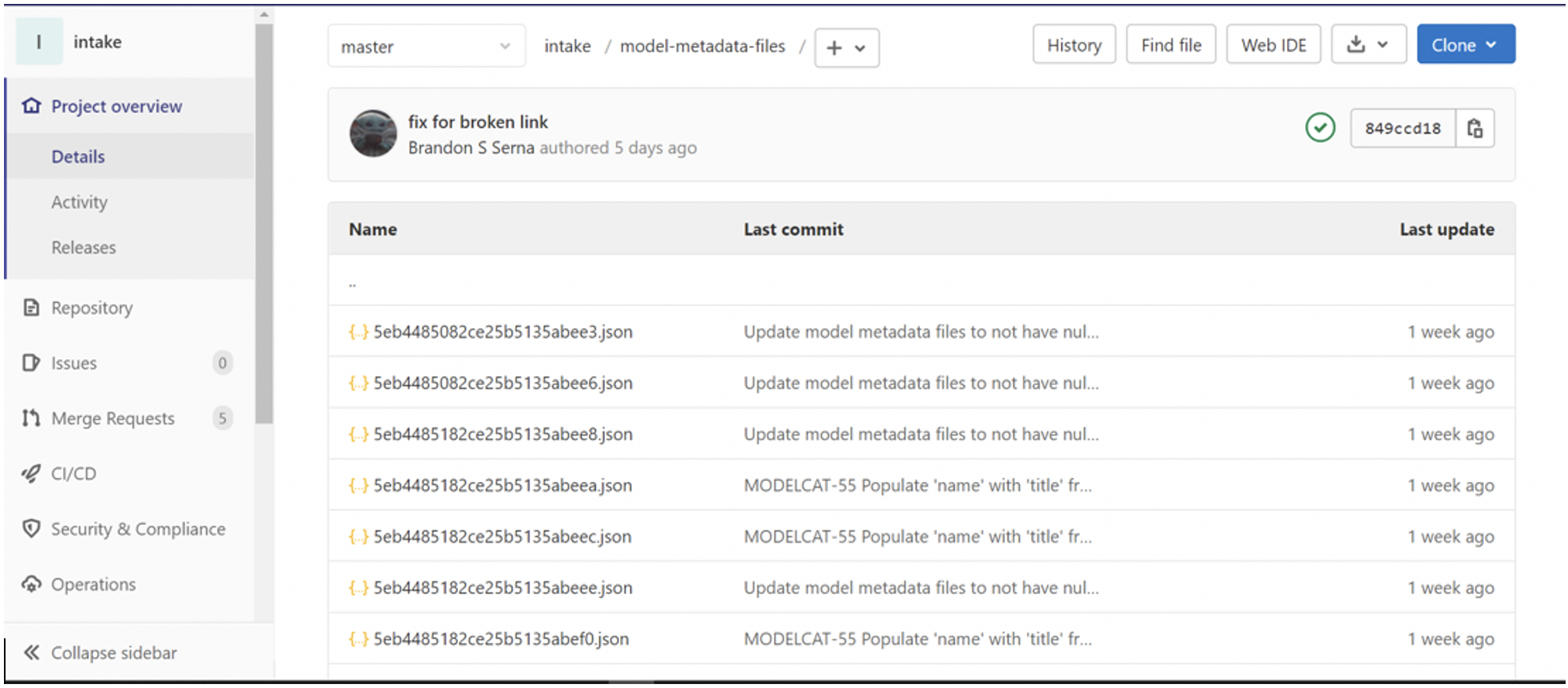Click the green pipeline passed status icon
The width and height of the screenshot is (1568, 688).
tap(1320, 128)
